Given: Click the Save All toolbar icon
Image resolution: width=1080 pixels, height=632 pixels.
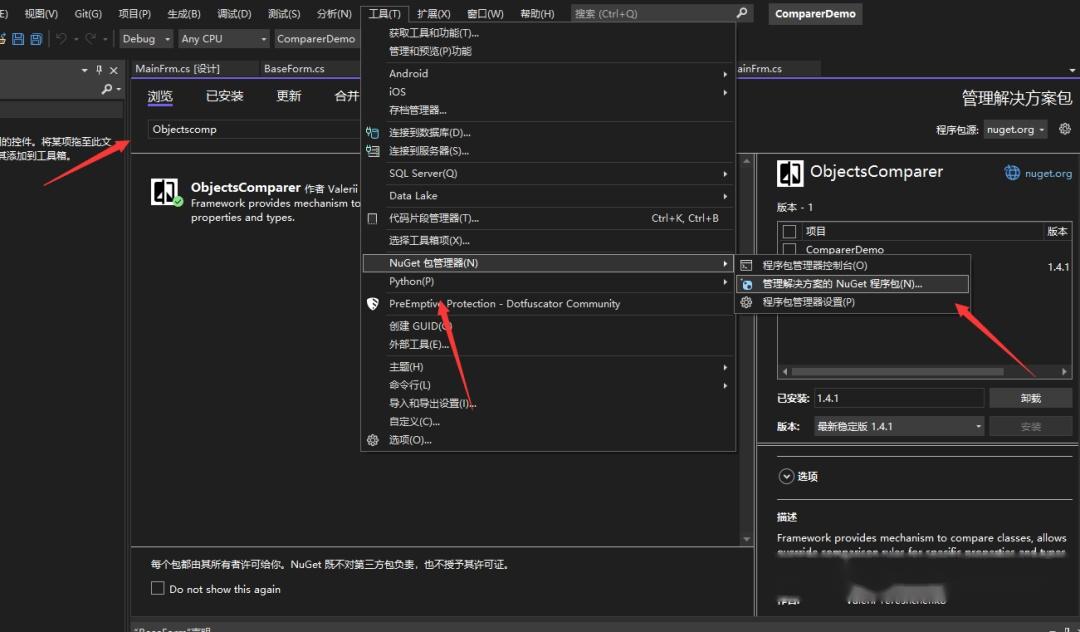Looking at the screenshot, I should (37, 39).
